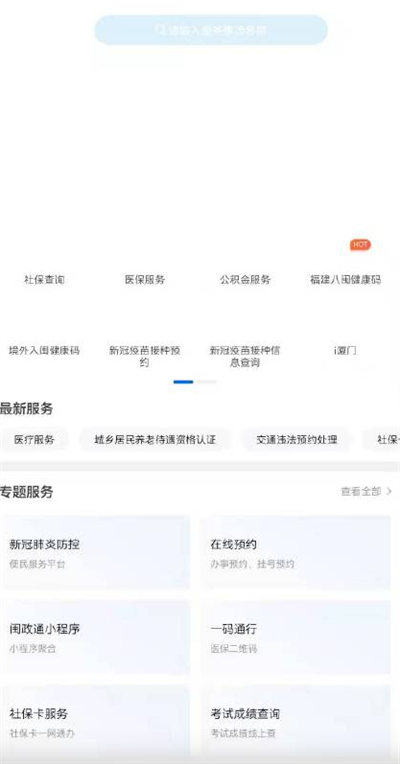Select 城乡居民养老待遇资格认证 chip
The image size is (400, 764).
tap(155, 440)
